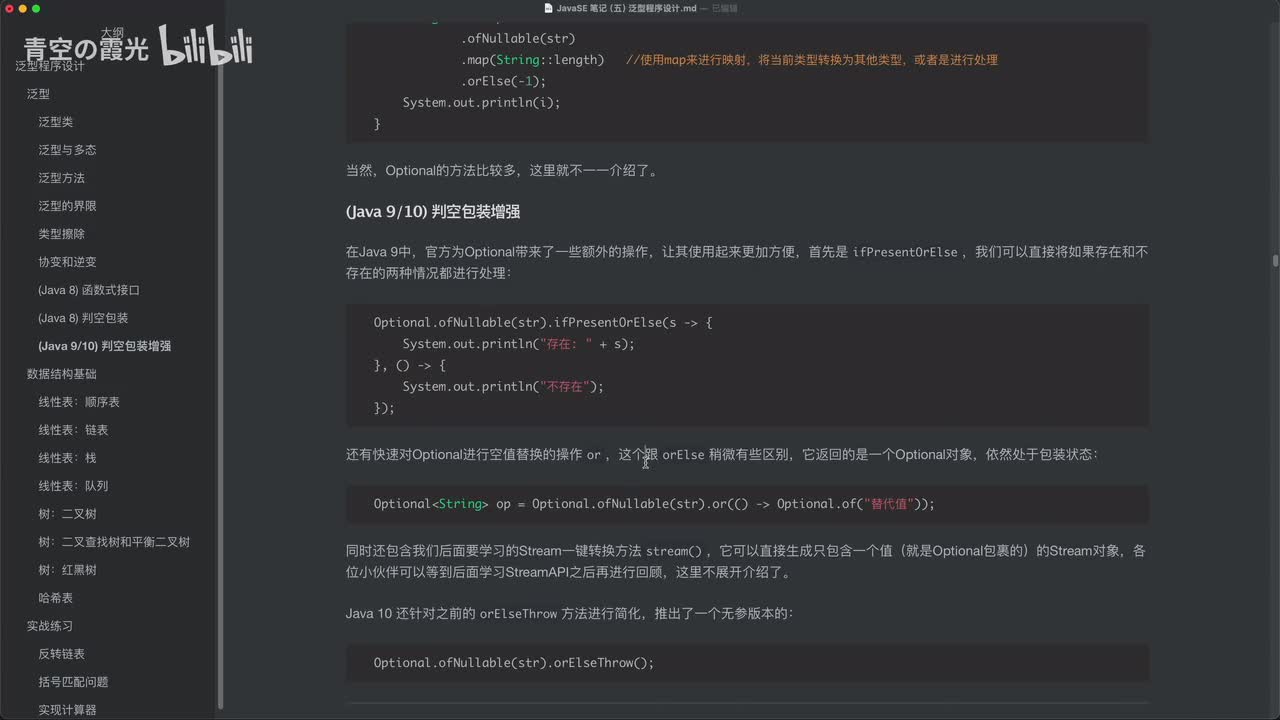1280x720 pixels.
Task: Click the .orElse(-1); code line
Action: click(x=503, y=82)
